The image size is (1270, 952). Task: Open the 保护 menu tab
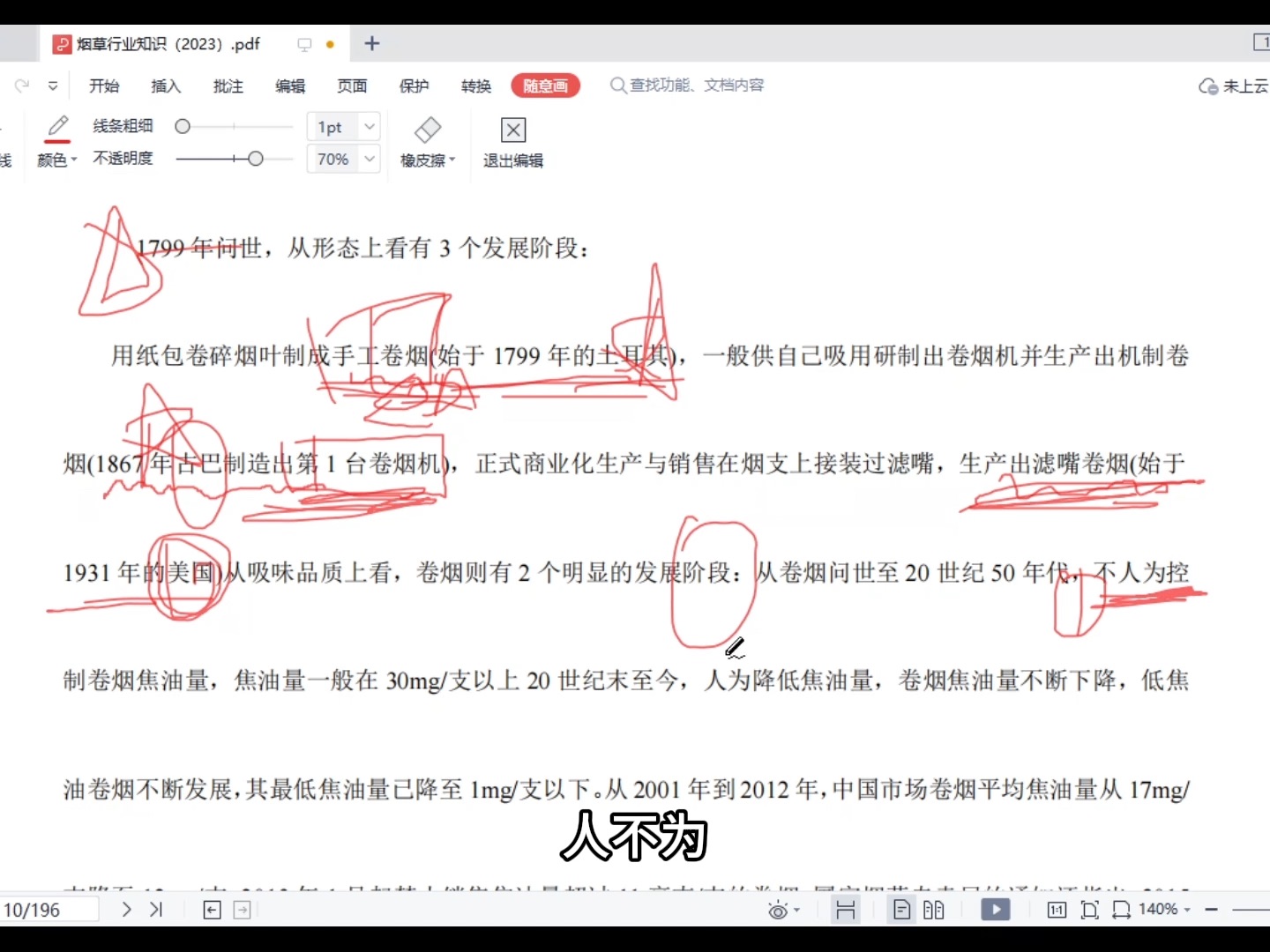tap(414, 86)
